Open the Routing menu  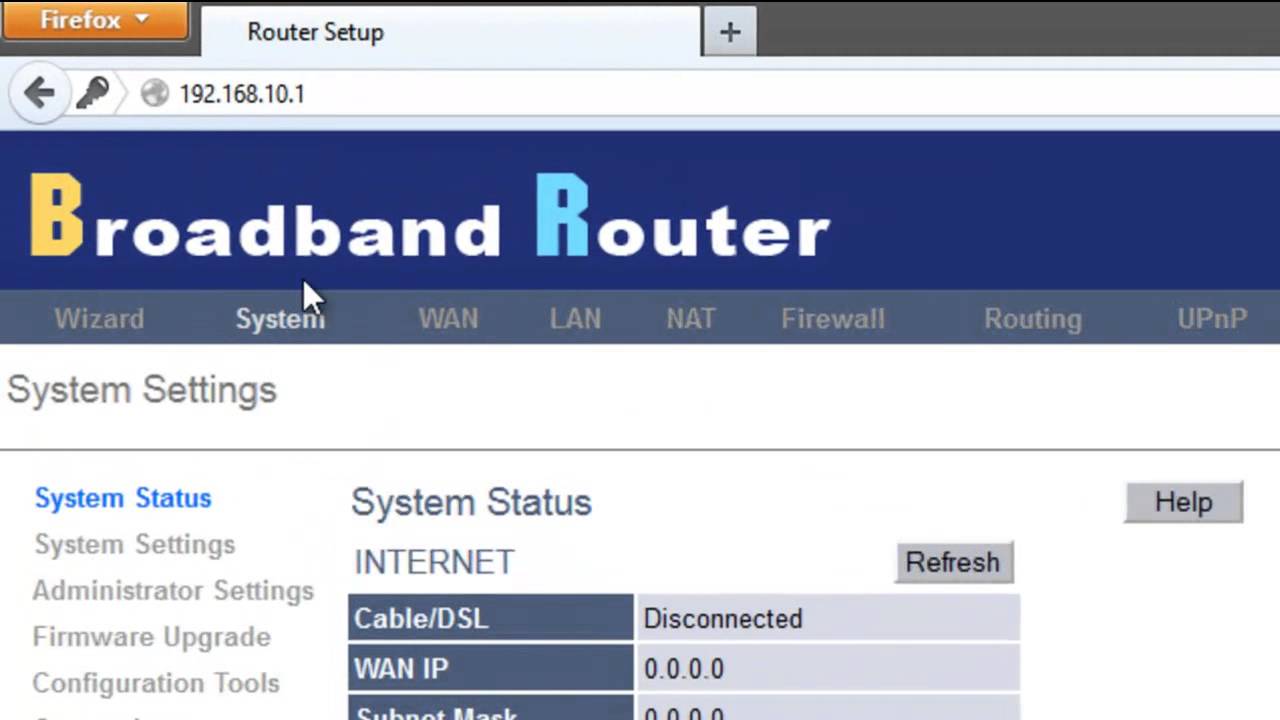(x=1033, y=319)
